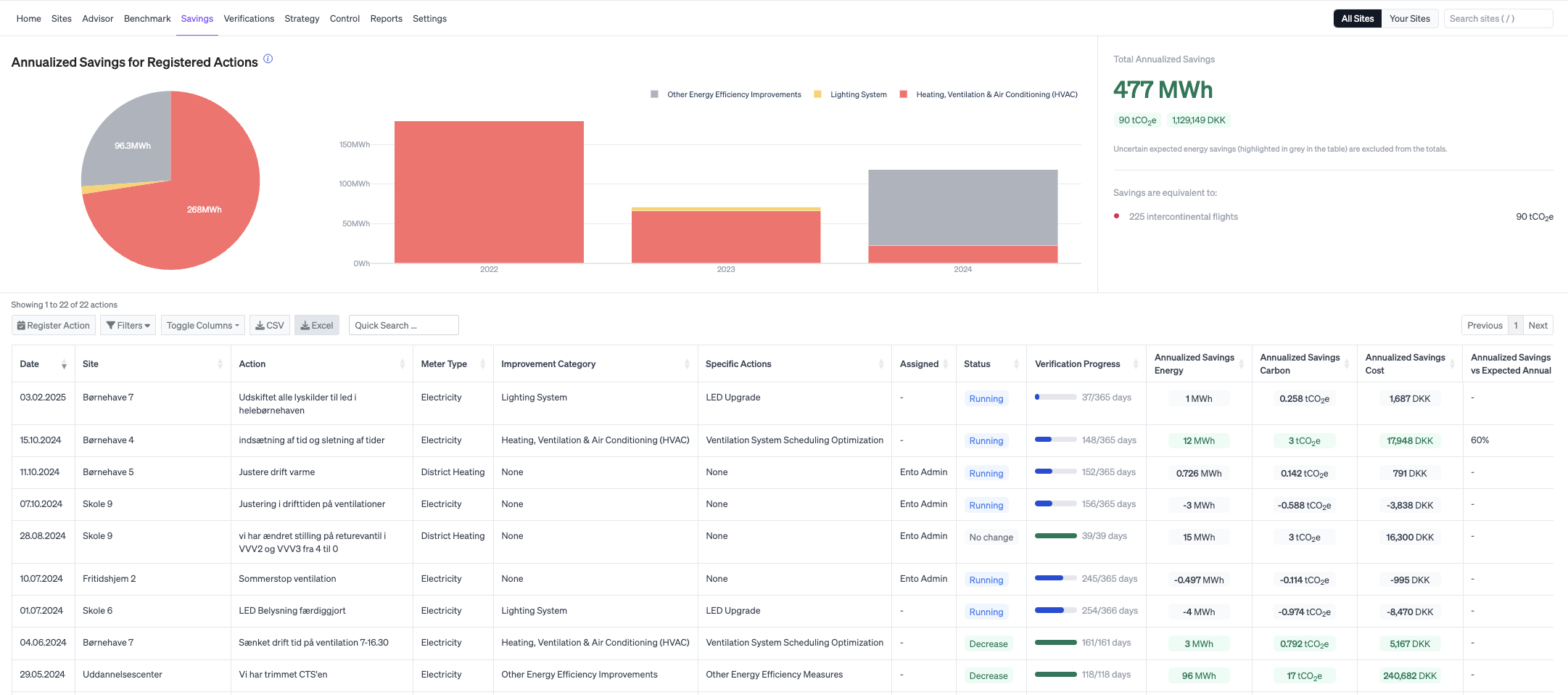The image size is (1568, 695).
Task: Click the Status column sort icon
Action: (x=1015, y=364)
